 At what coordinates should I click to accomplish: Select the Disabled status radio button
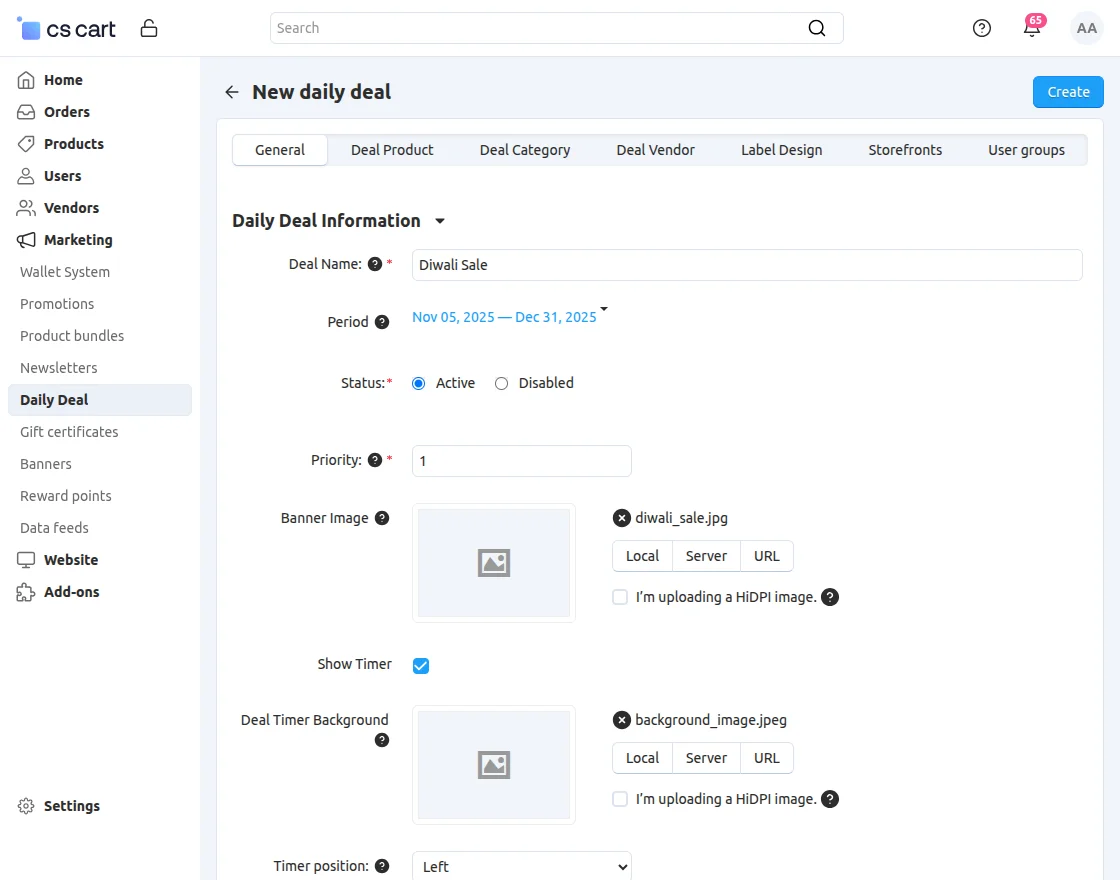tap(502, 383)
